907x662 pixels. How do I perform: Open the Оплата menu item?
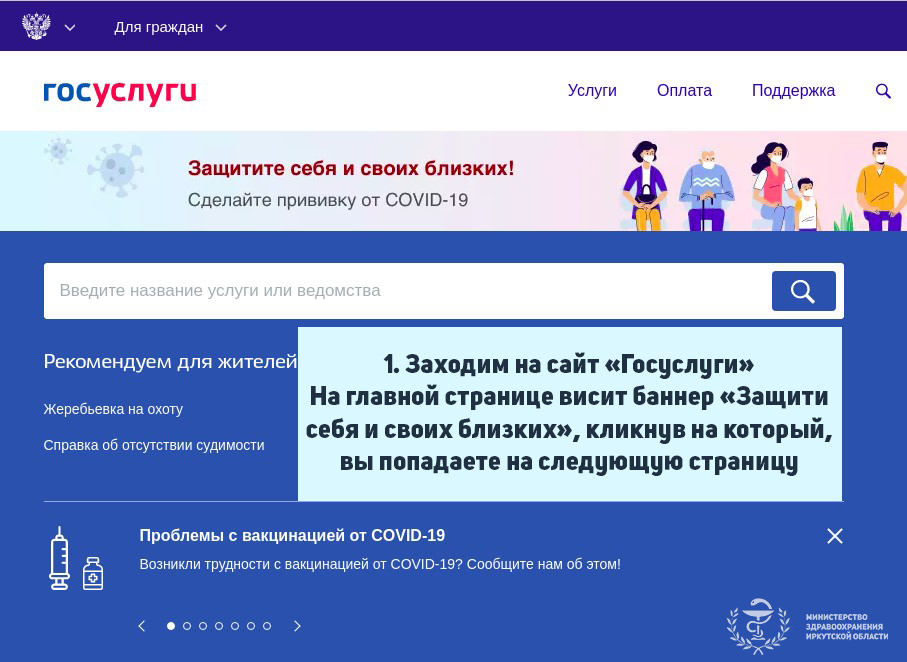click(x=684, y=91)
